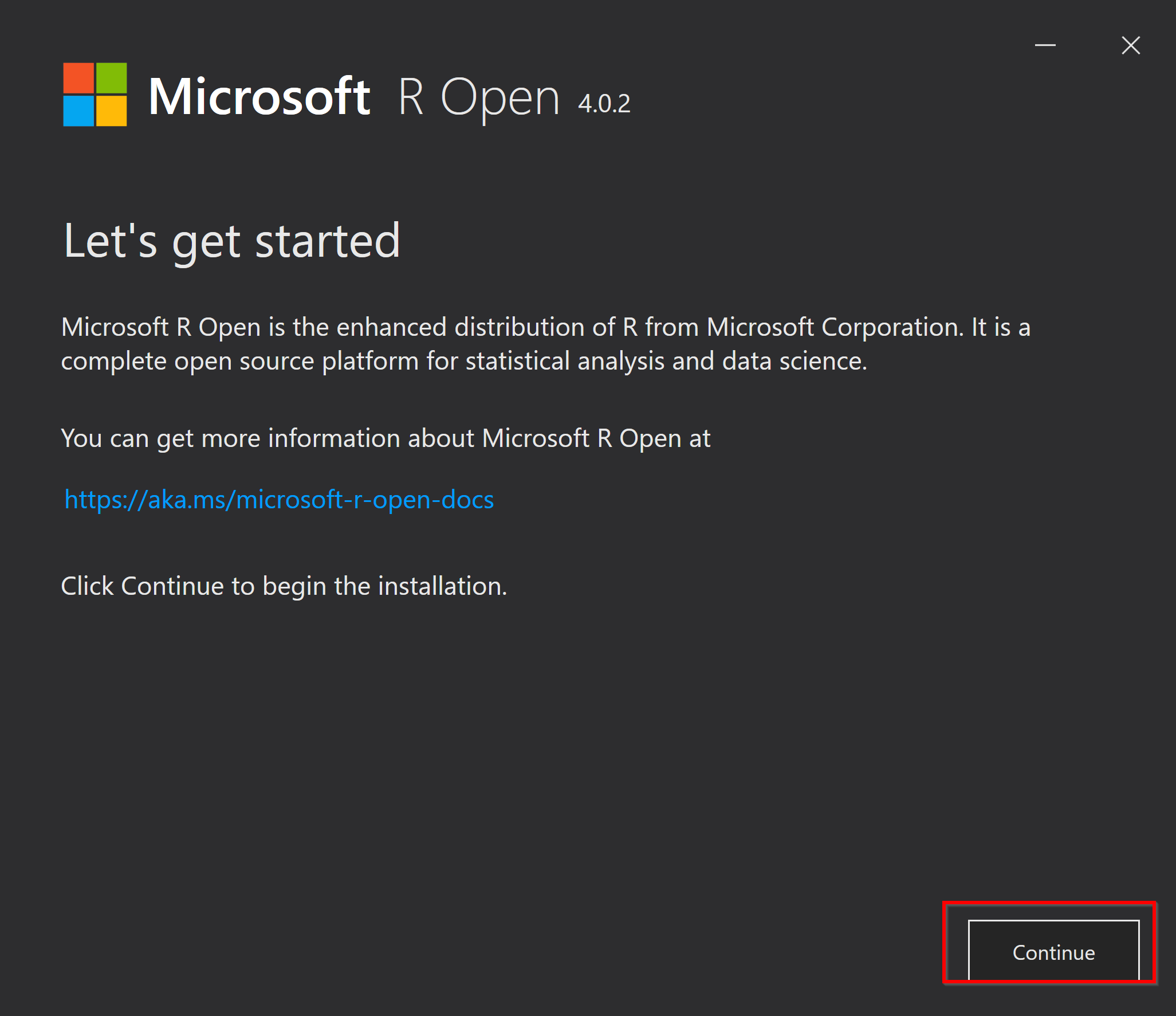Click the yellow square of Microsoft logo
This screenshot has height=1016, width=1176.
coord(111,111)
